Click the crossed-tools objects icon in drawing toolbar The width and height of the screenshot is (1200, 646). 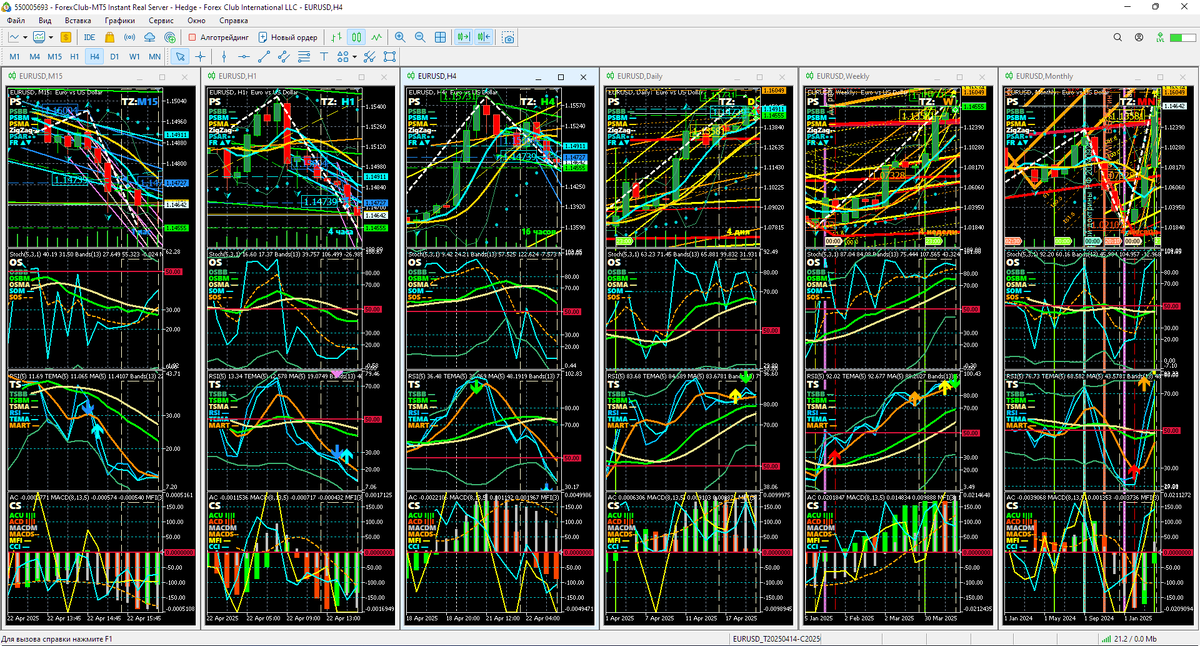369,57
